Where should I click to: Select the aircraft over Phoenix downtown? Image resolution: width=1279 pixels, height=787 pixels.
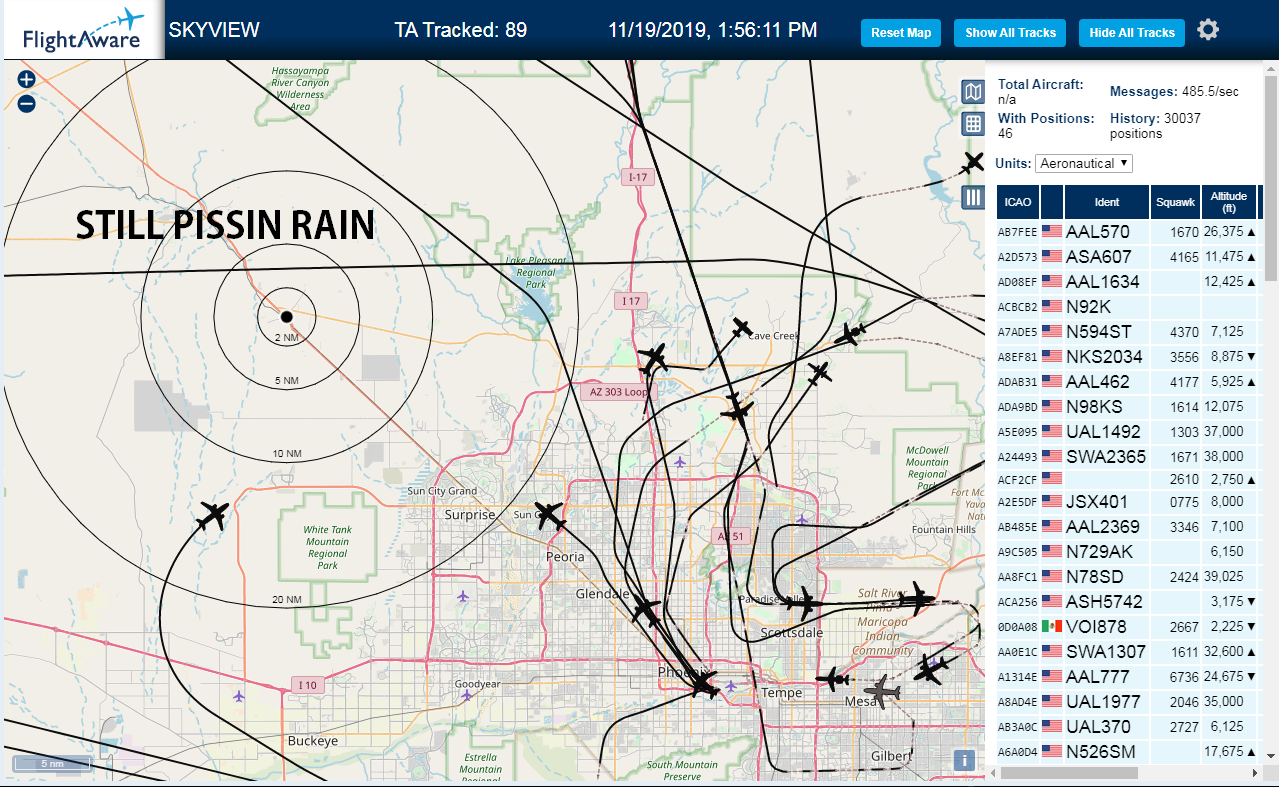(x=703, y=685)
